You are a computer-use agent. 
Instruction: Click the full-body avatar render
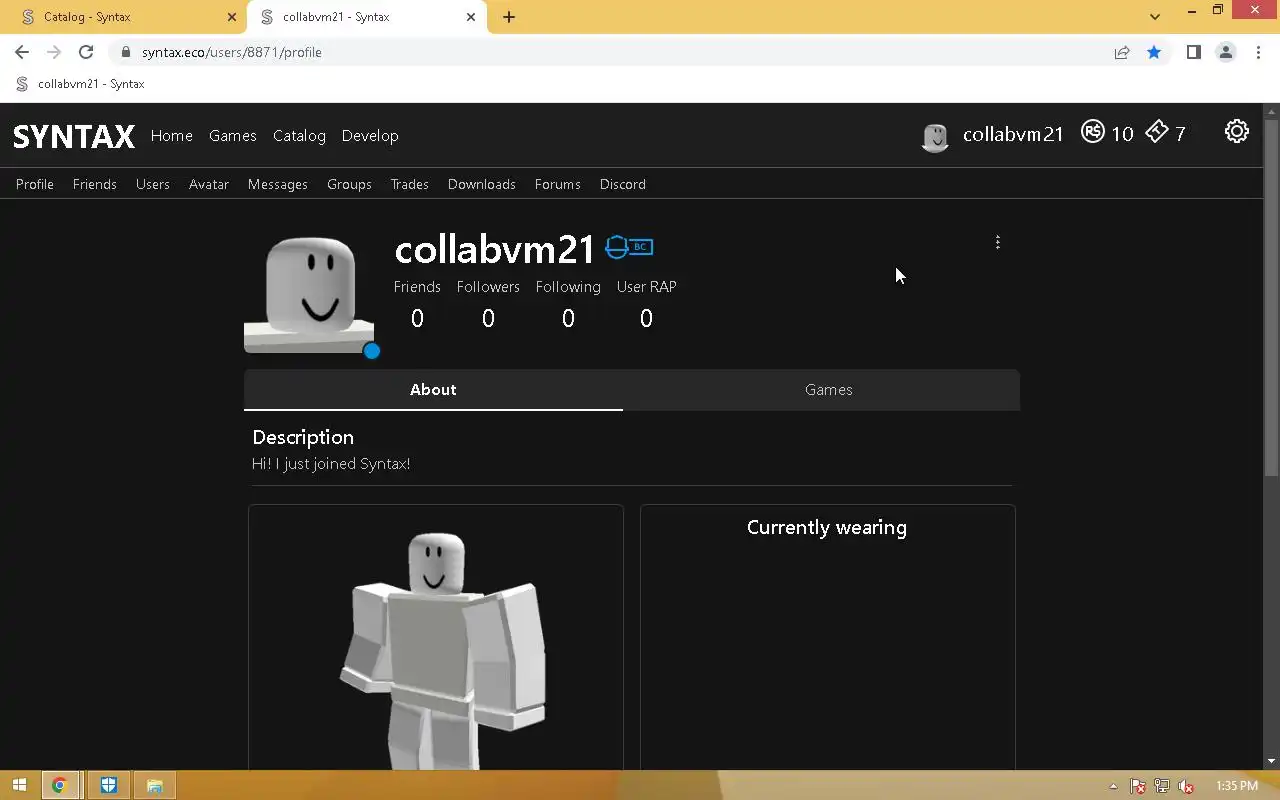[442, 650]
